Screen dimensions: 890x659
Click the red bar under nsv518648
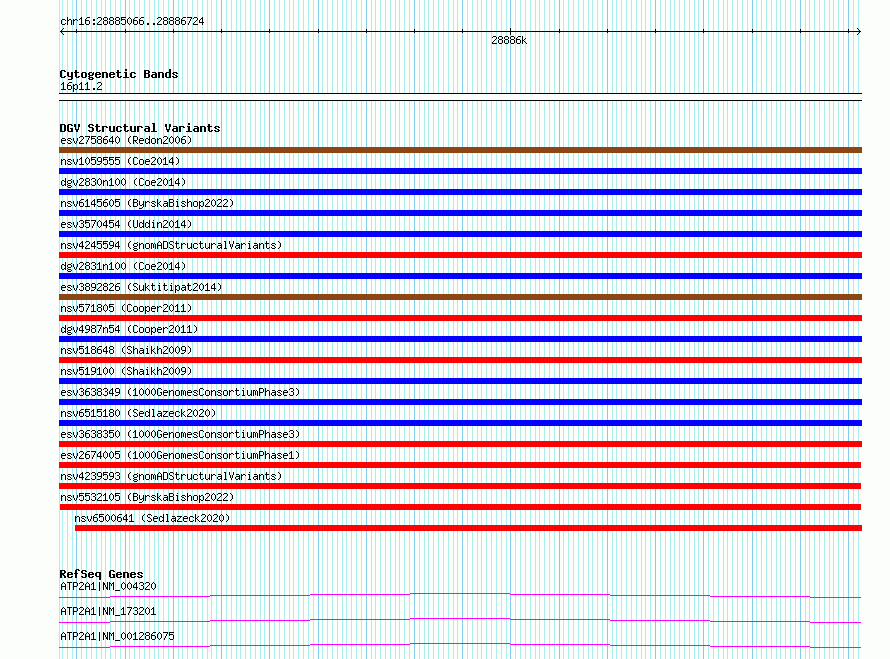tap(460, 360)
